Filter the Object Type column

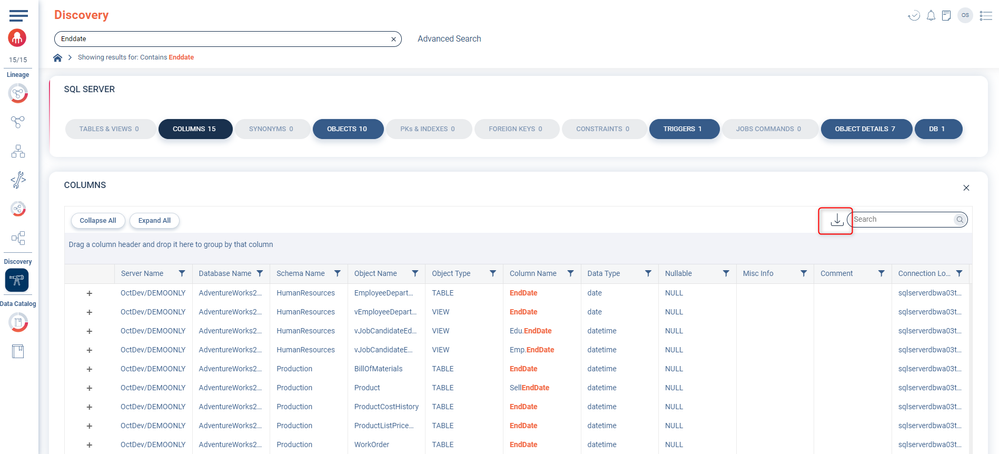point(492,273)
